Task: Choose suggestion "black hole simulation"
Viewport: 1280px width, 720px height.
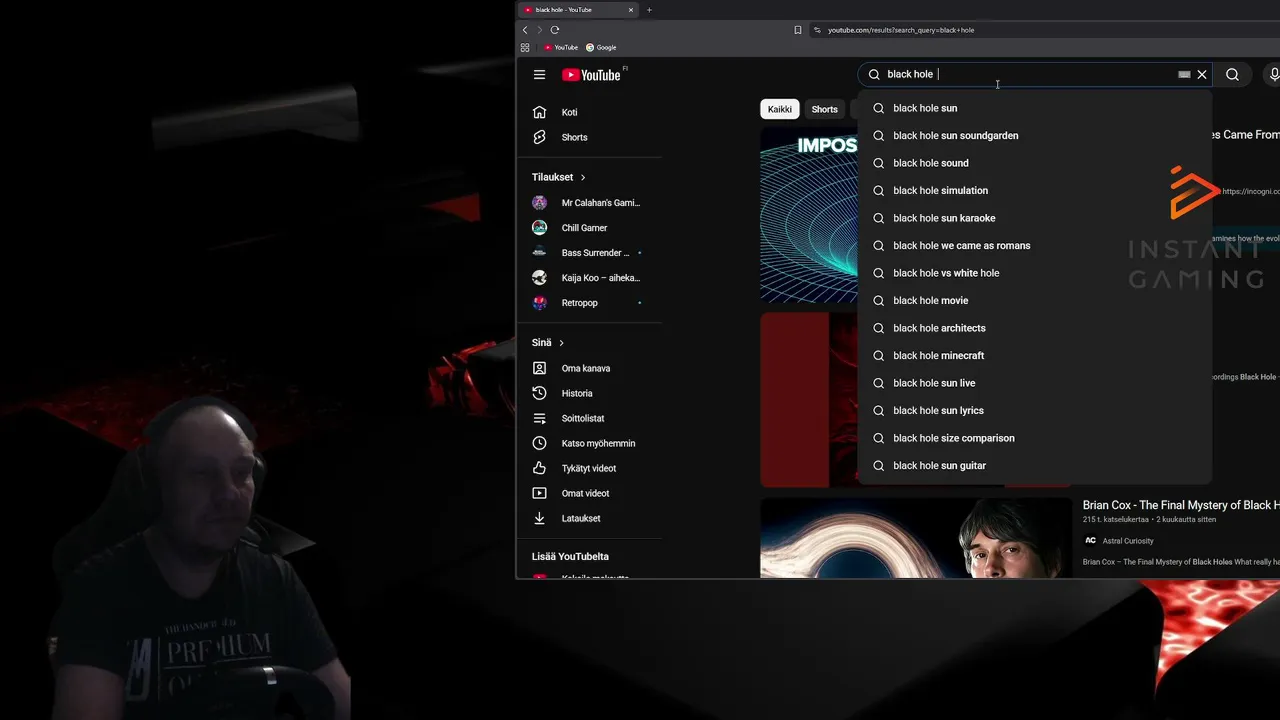Action: (1035, 191)
